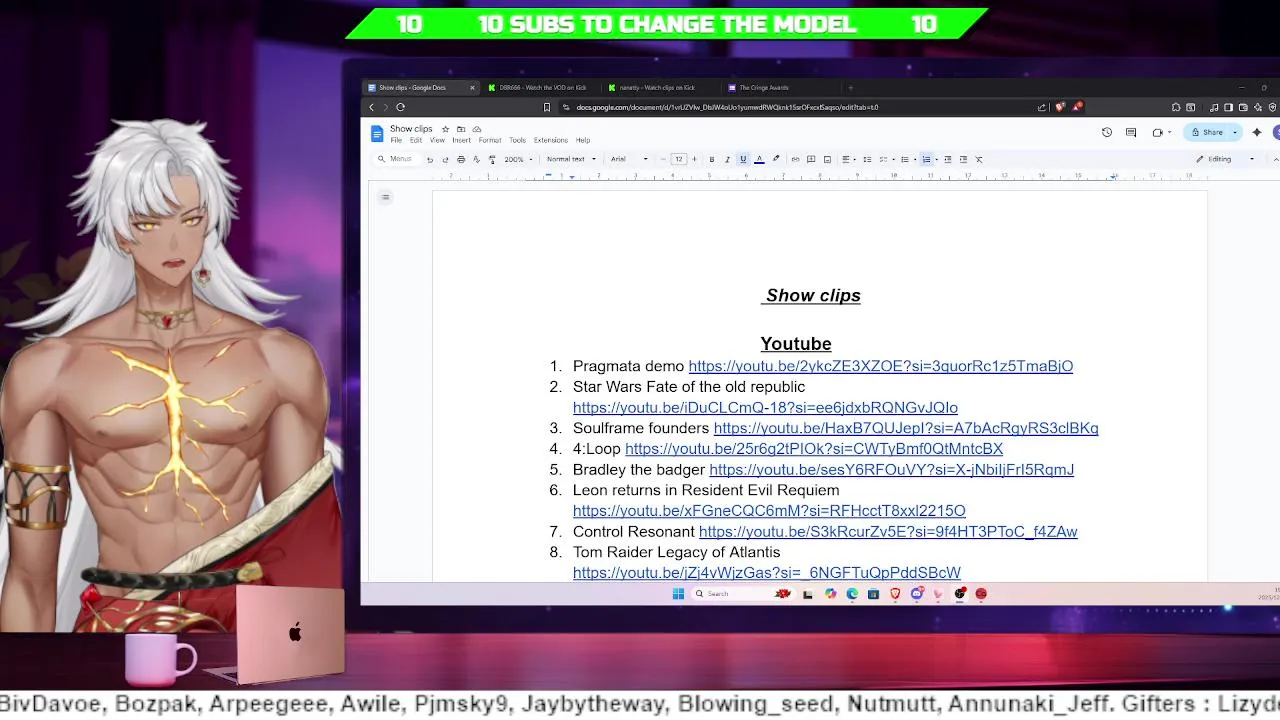Run spelling and grammar check icon
This screenshot has height=720, width=1280.
(x=476, y=159)
